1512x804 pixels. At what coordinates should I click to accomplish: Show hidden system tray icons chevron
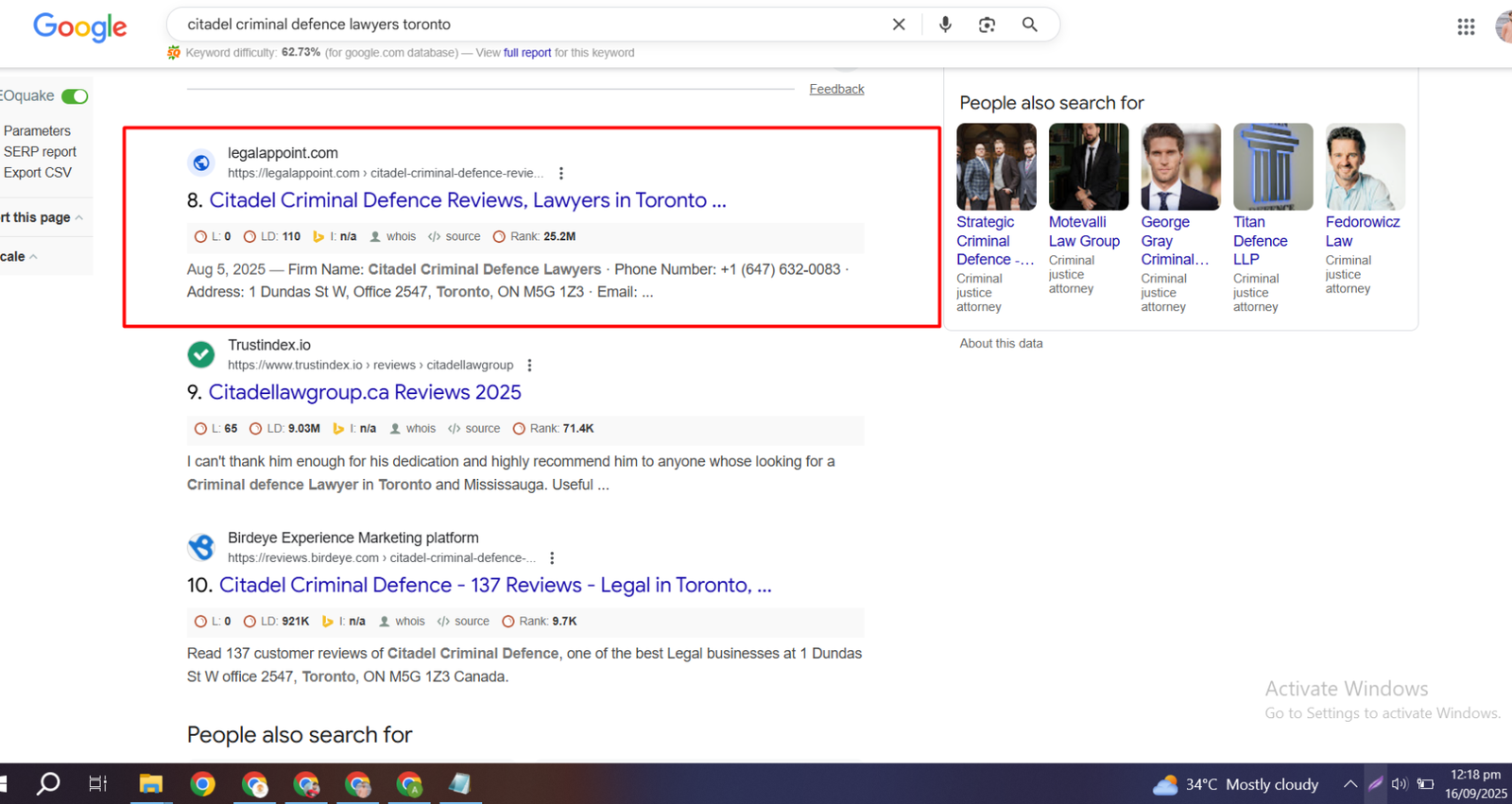(1350, 784)
